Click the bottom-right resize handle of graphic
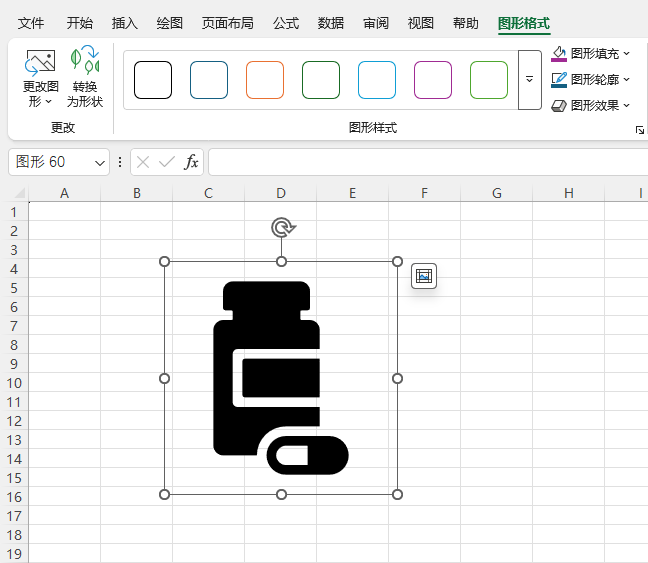Screen dimensions: 648x563 click(x=398, y=495)
